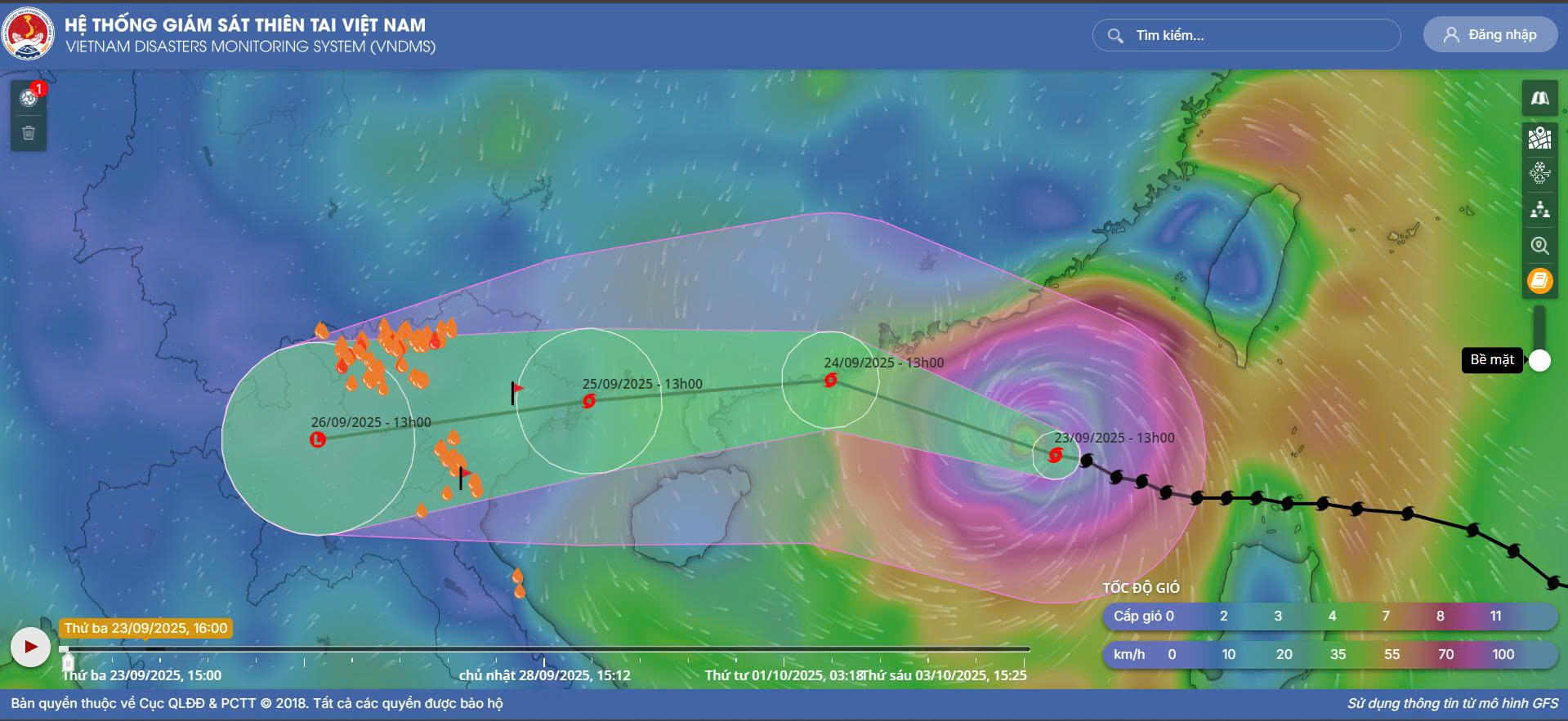Screen dimensions: 1568x721
Task: Click the Đăng nhập login button
Action: click(x=1490, y=35)
